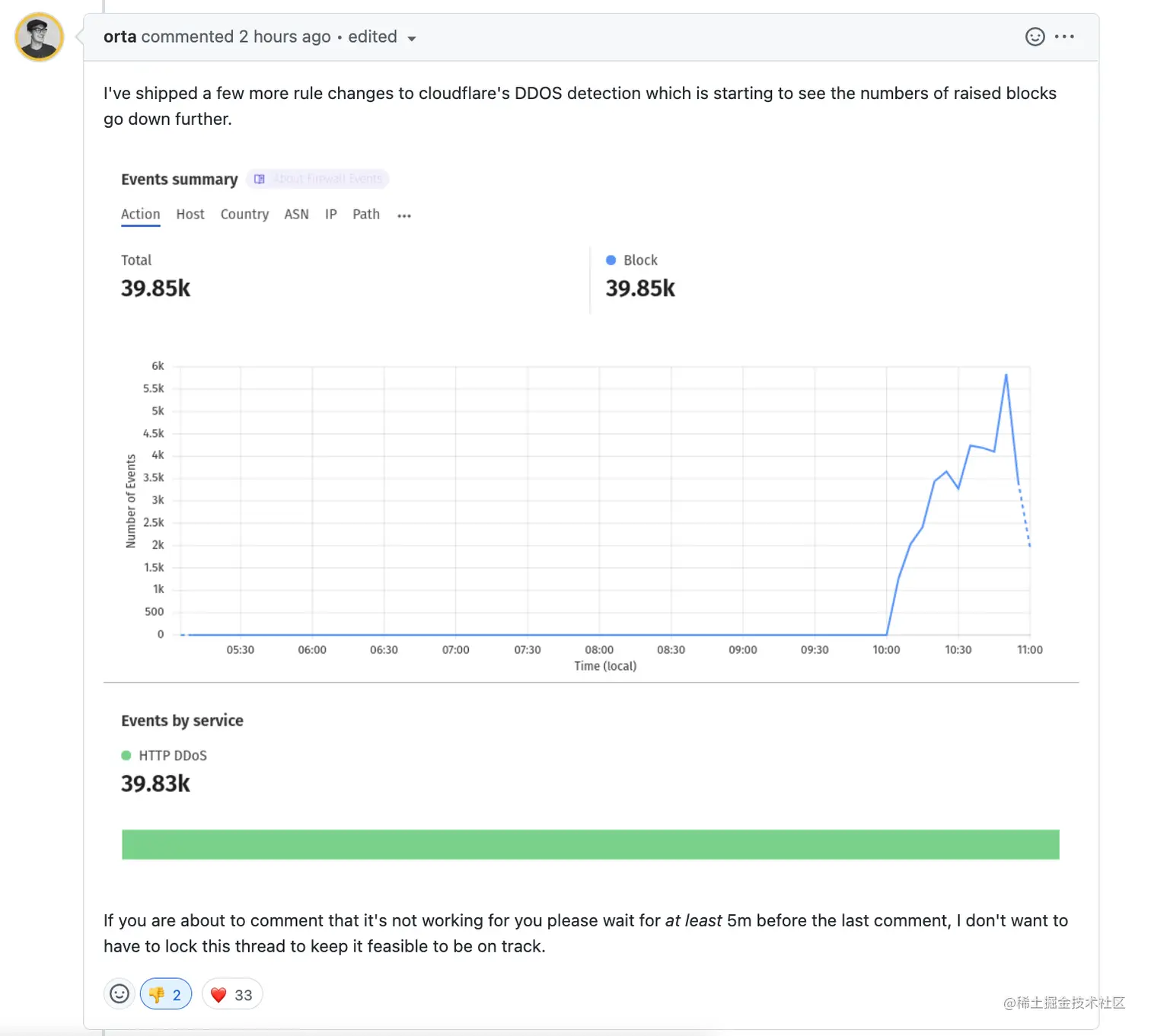
Task: Toggle the thumbs down reaction
Action: (x=166, y=994)
